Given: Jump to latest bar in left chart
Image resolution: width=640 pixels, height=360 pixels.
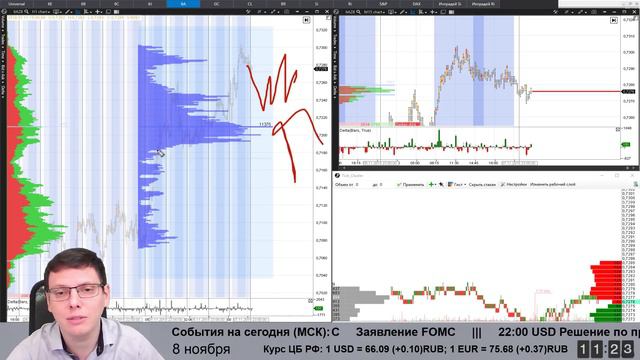Looking at the screenshot, I should [307, 20].
